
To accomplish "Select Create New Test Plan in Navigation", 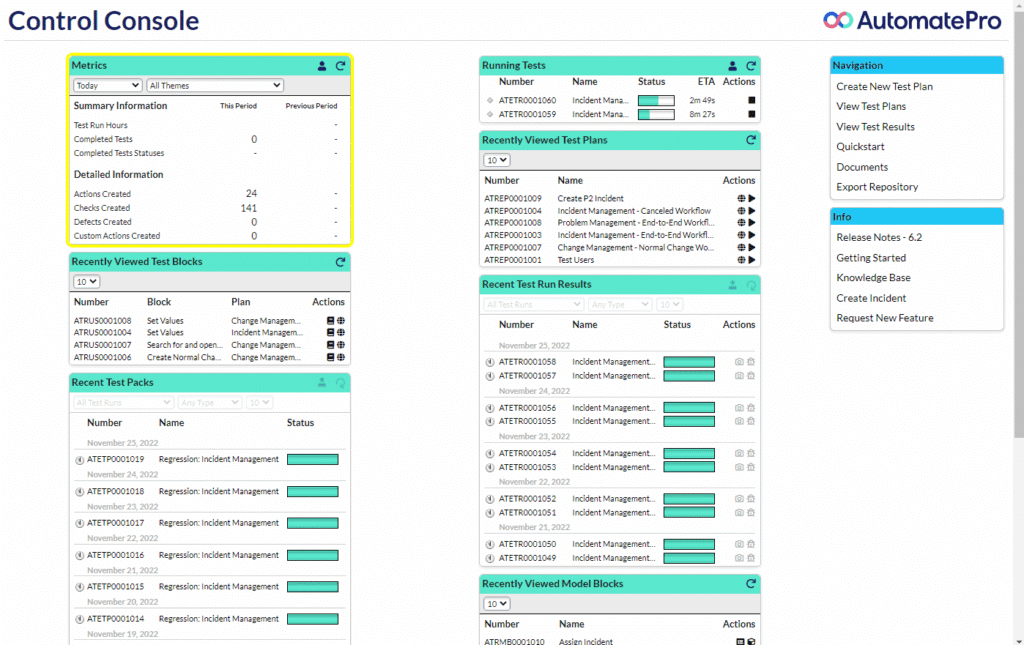I will tap(884, 87).
